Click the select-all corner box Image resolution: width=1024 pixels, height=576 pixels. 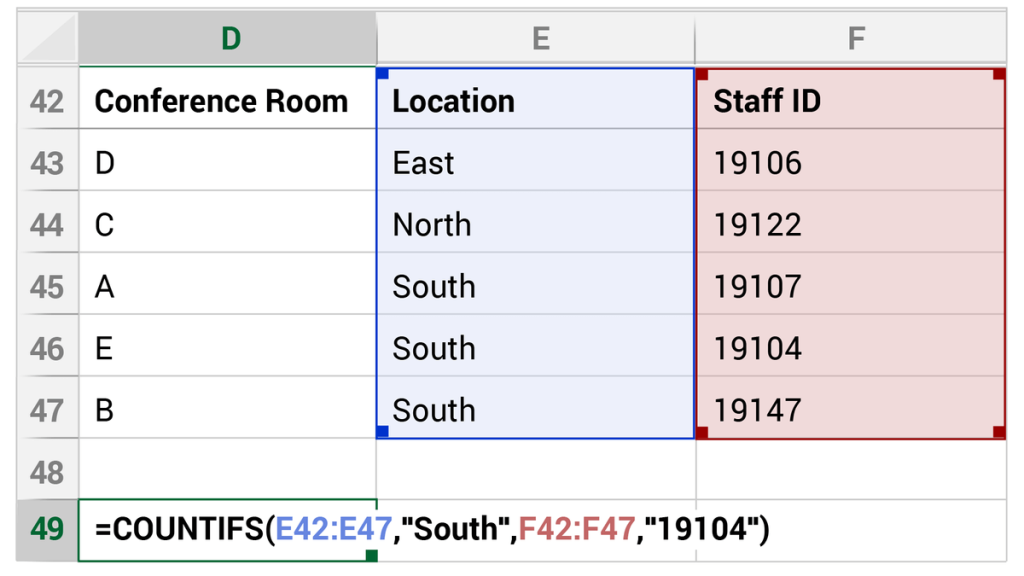point(47,39)
